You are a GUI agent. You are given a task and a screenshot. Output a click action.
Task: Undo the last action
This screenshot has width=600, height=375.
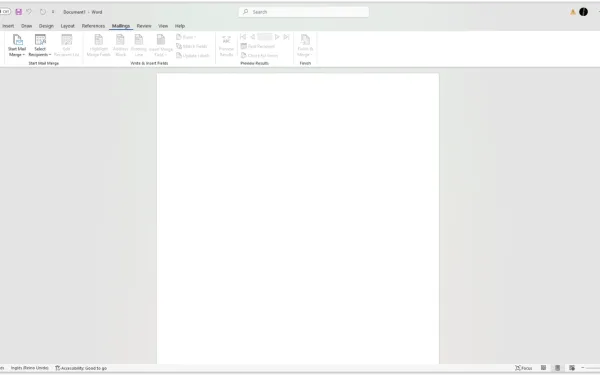29,12
